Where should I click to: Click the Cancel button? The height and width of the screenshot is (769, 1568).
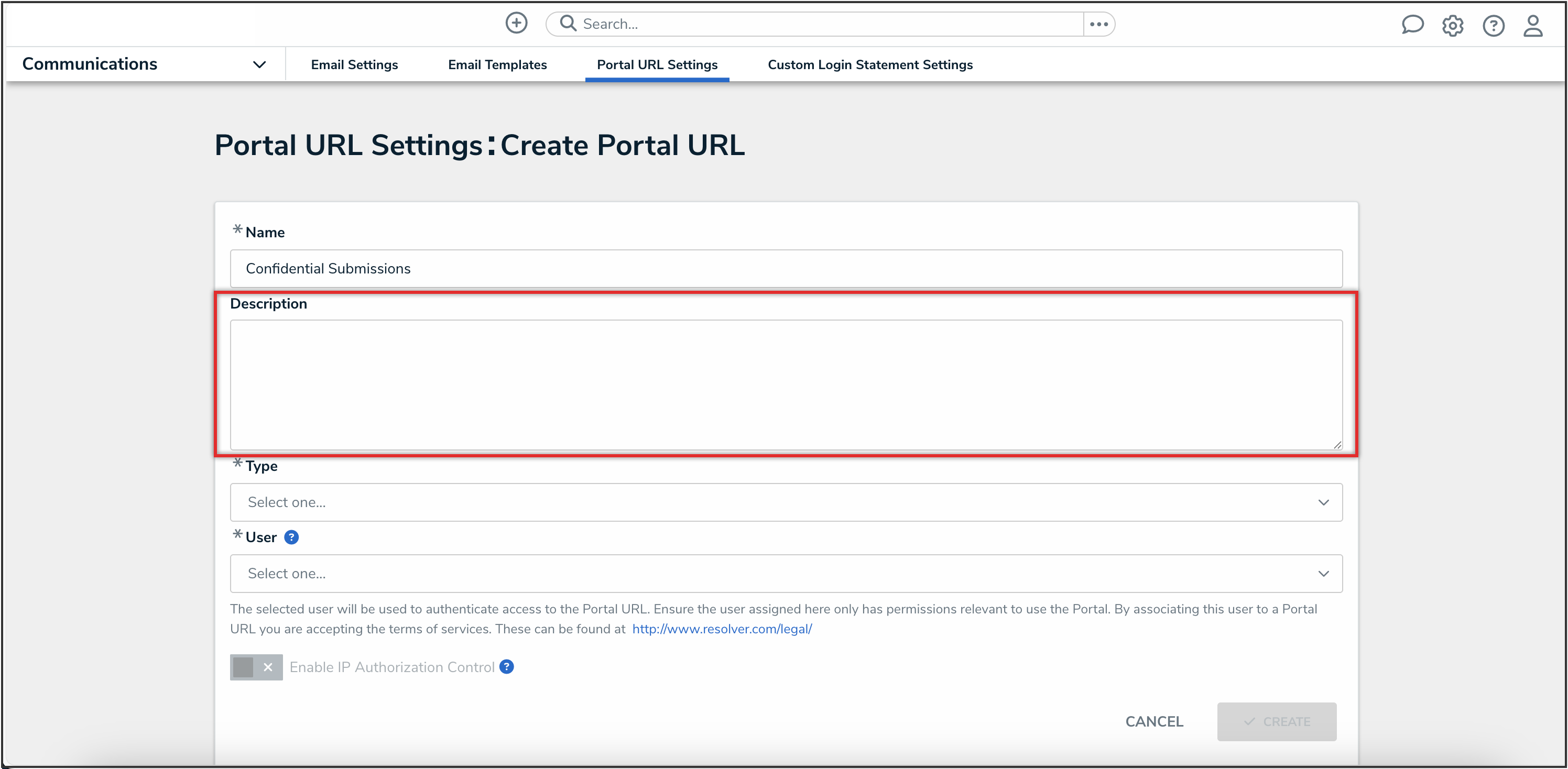click(x=1153, y=721)
